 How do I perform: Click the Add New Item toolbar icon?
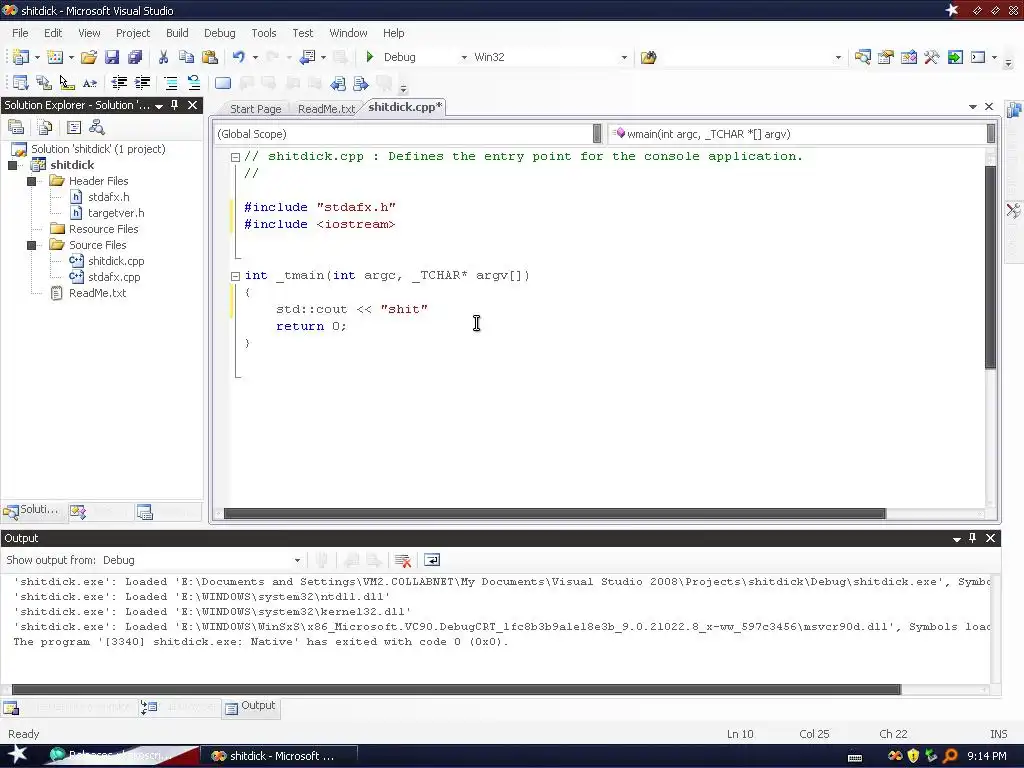(55, 57)
